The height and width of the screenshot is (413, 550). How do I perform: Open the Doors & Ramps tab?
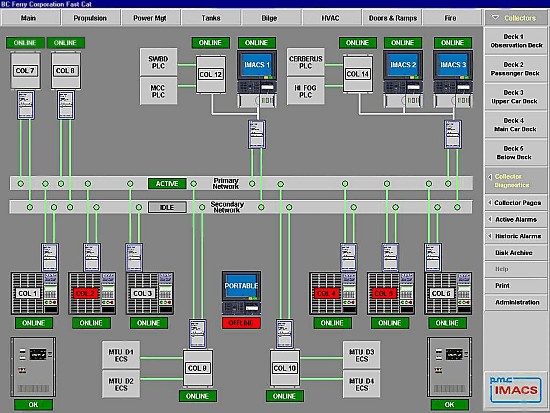pos(392,18)
